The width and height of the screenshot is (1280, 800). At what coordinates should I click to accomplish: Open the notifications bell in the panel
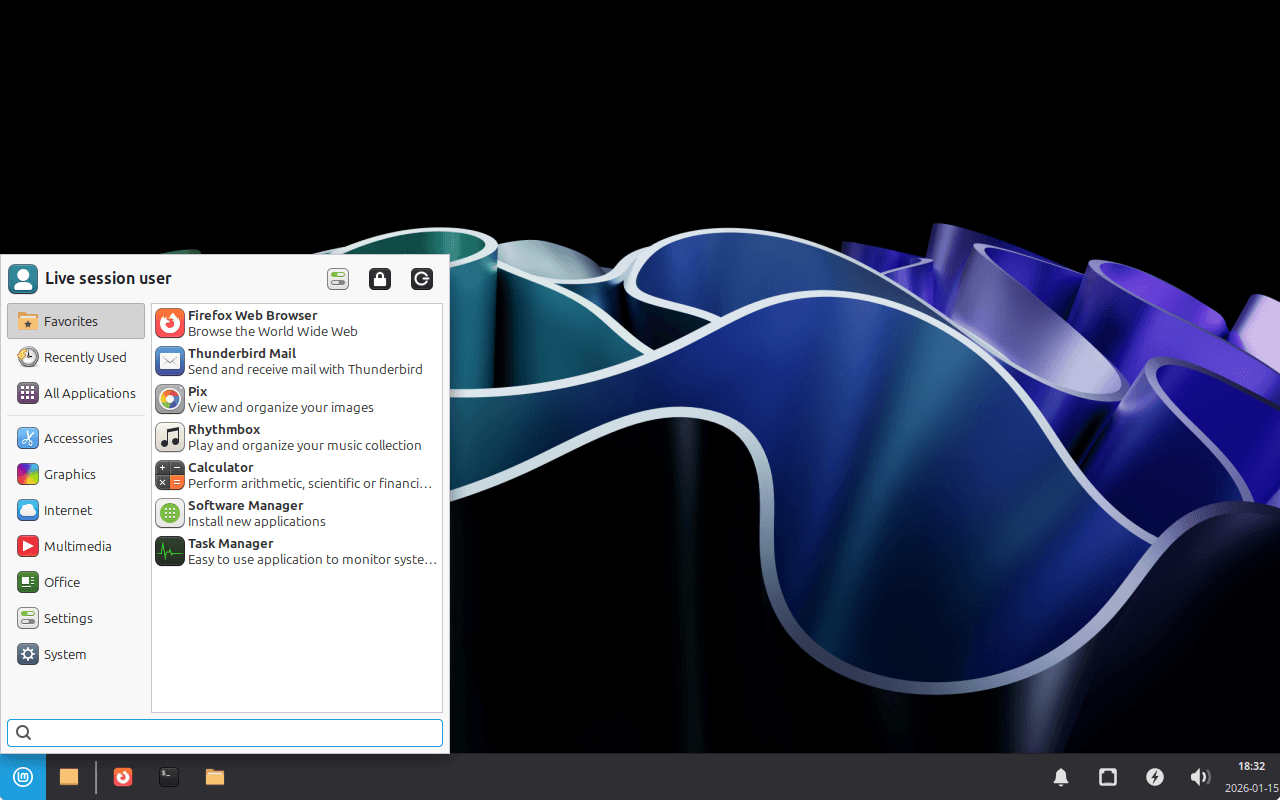1061,777
